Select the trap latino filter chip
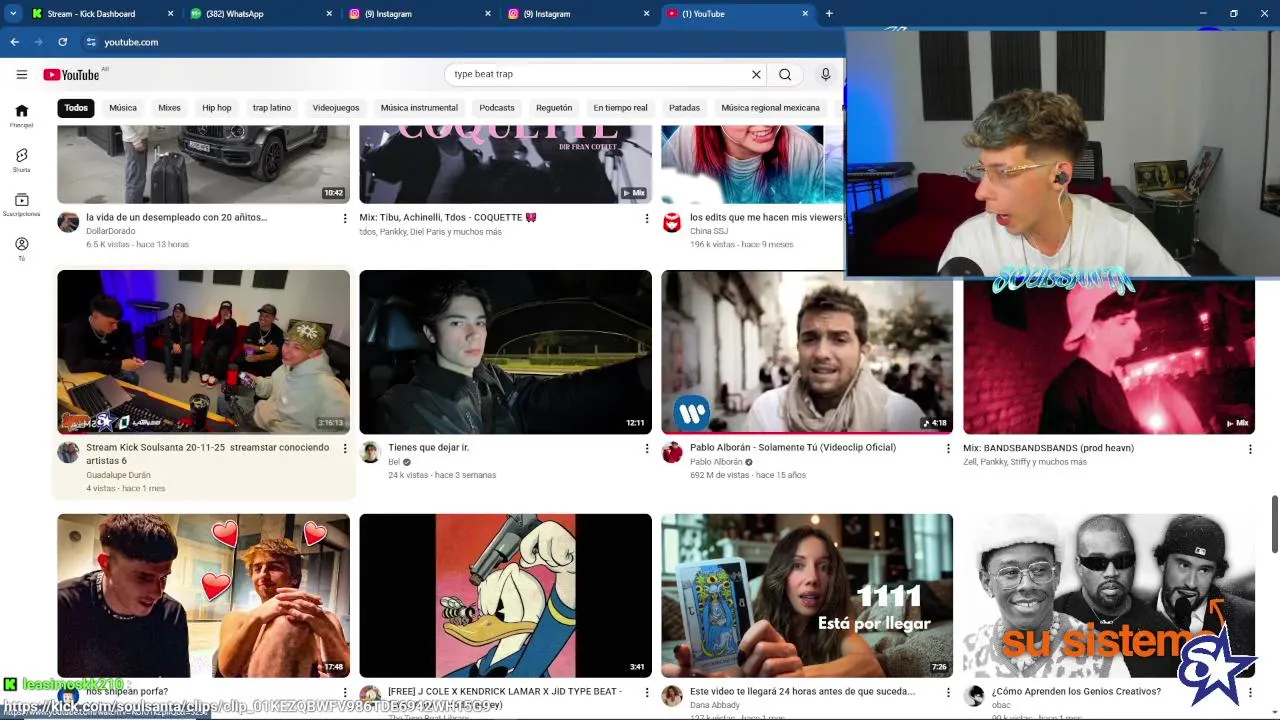Image resolution: width=1280 pixels, height=720 pixels. point(272,108)
